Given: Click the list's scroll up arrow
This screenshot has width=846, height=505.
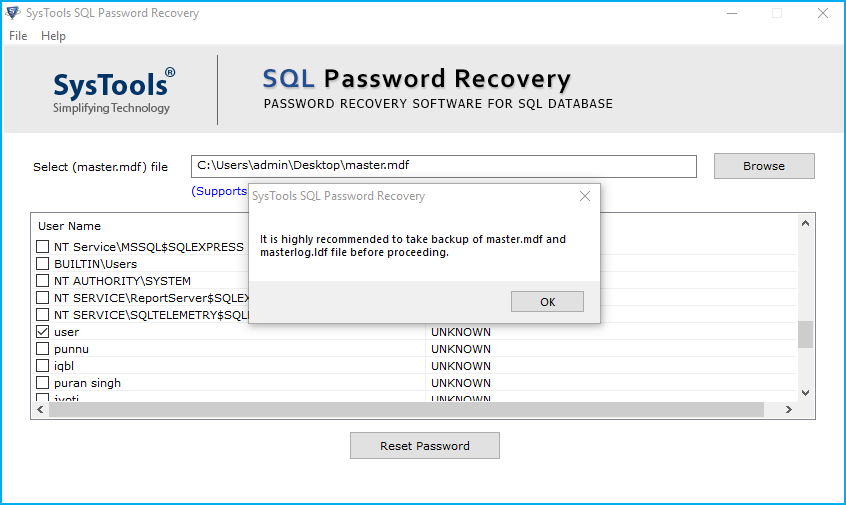Looking at the screenshot, I should tap(806, 223).
